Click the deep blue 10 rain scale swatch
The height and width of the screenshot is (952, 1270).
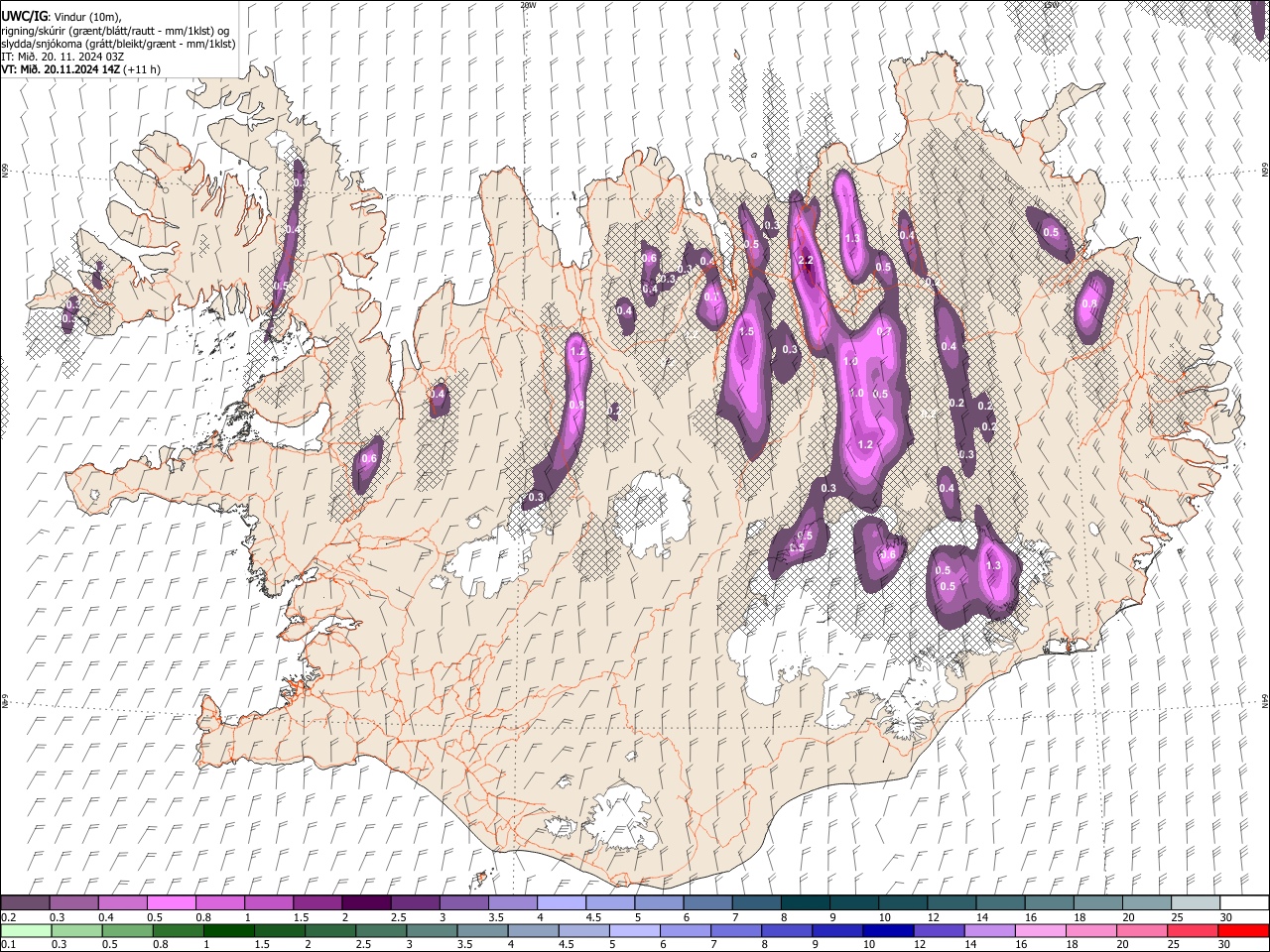pos(888,931)
